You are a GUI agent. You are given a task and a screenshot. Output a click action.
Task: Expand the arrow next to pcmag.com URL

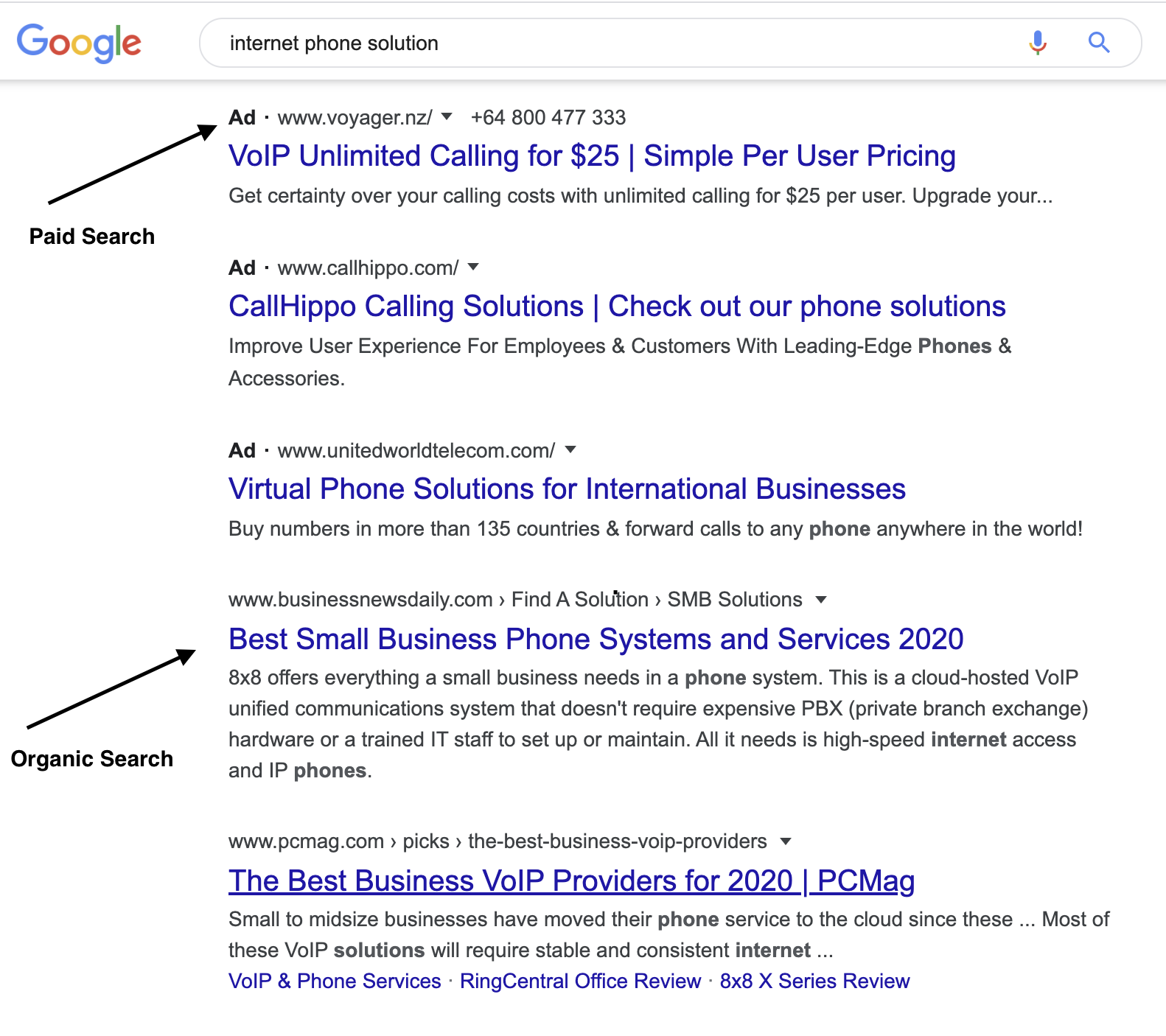(786, 841)
